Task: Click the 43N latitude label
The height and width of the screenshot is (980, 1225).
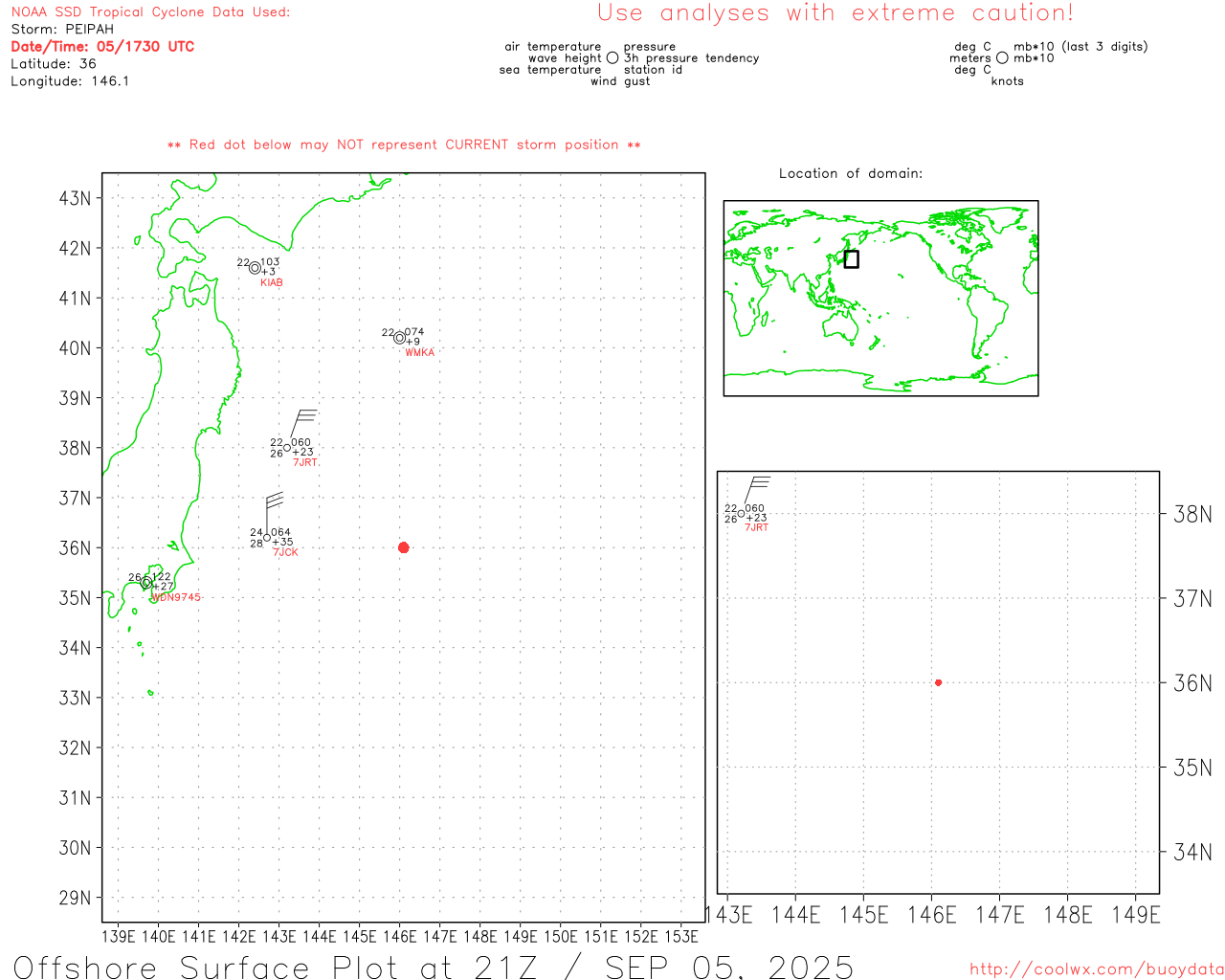Action: (x=76, y=198)
